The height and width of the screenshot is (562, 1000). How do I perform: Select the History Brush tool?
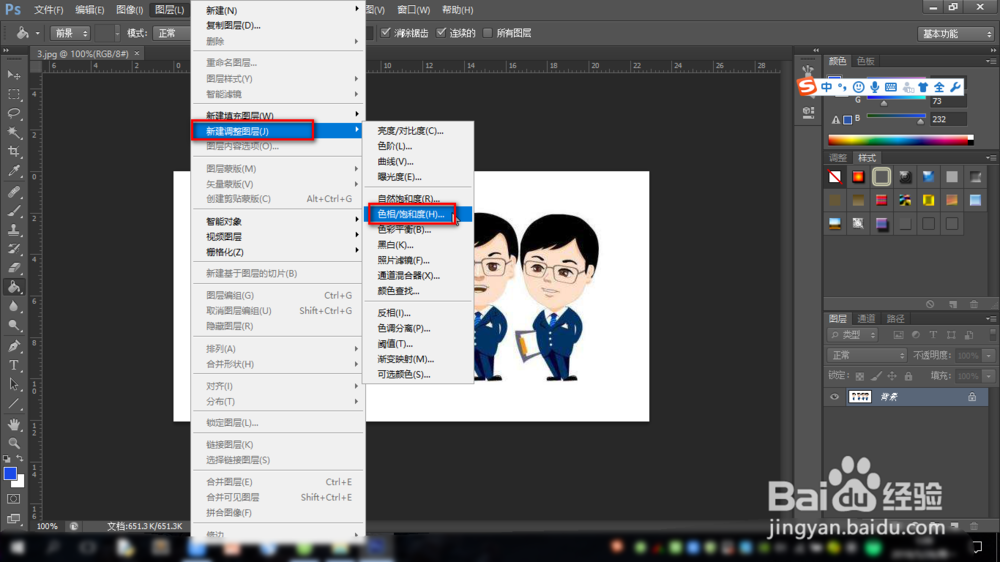point(13,249)
